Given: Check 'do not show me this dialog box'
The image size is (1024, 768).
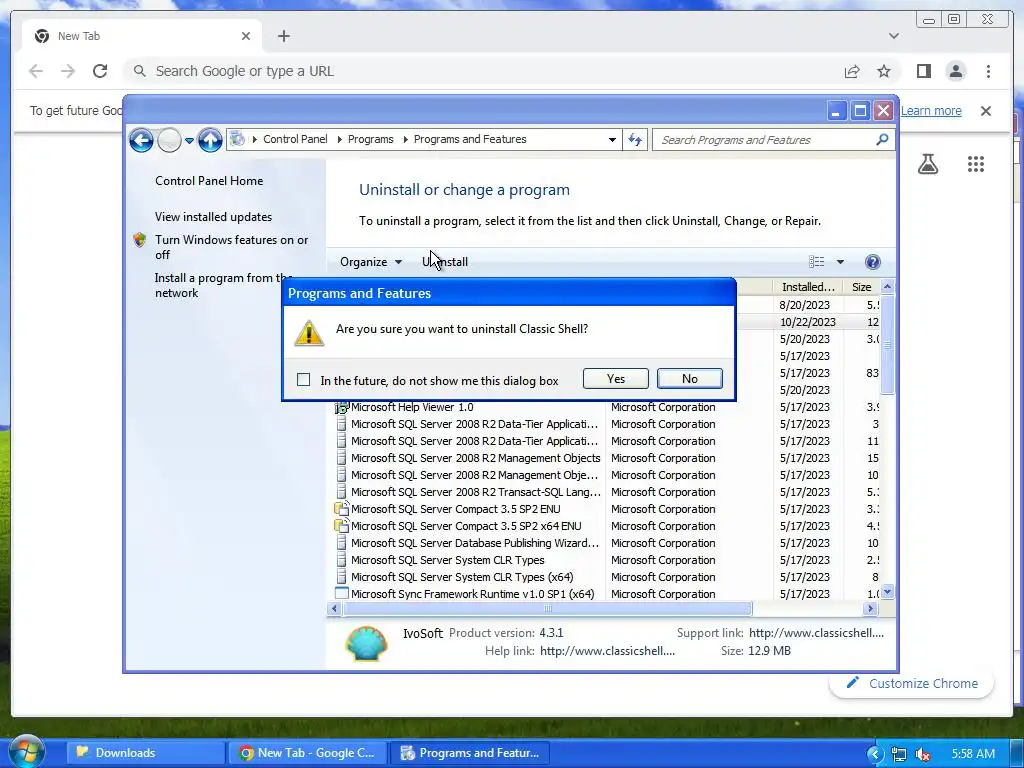Looking at the screenshot, I should pos(304,379).
